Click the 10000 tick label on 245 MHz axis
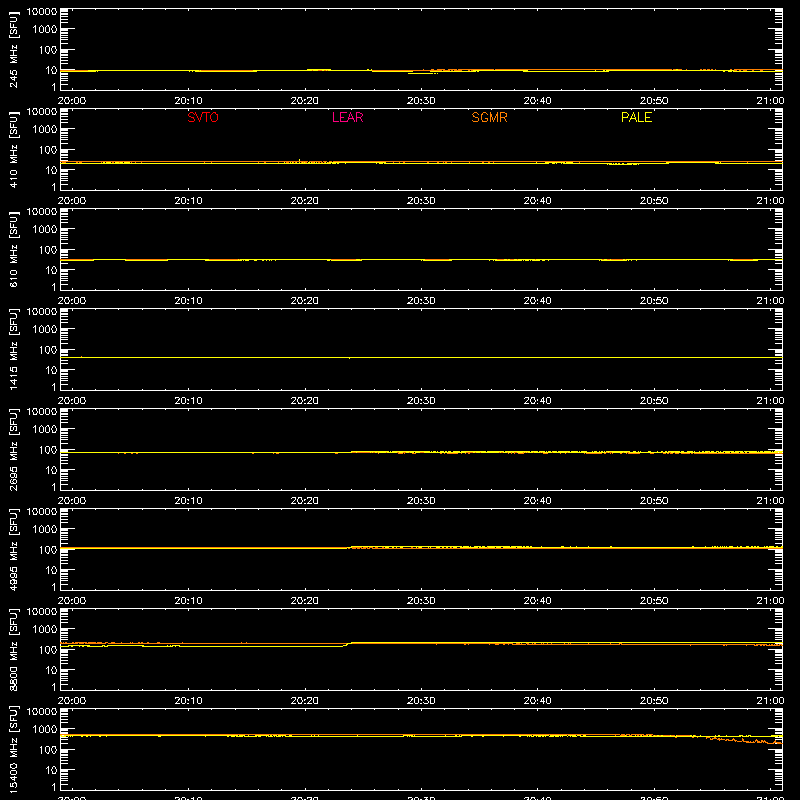Viewport: 800px width, 800px height. (42, 12)
